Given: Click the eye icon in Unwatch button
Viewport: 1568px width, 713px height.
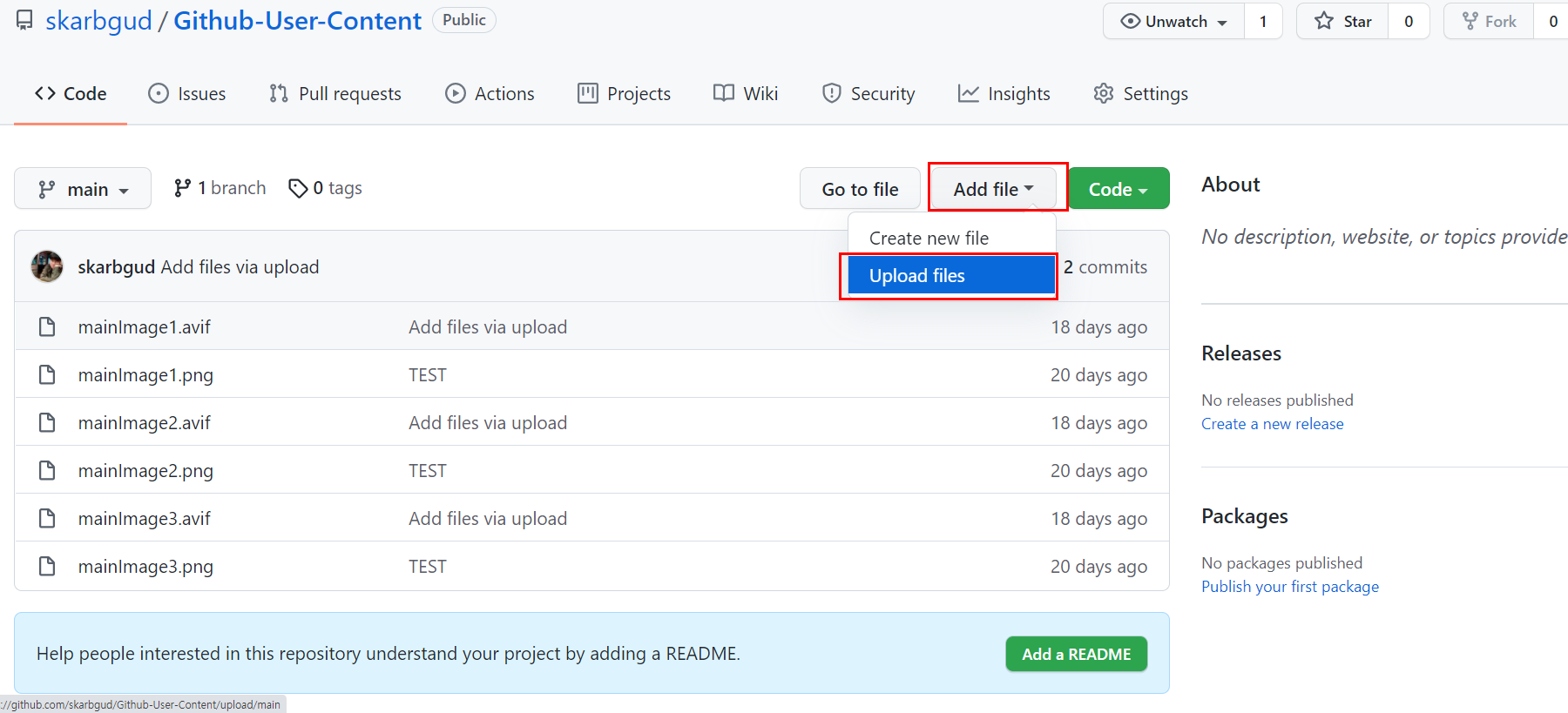Looking at the screenshot, I should point(1131,21).
